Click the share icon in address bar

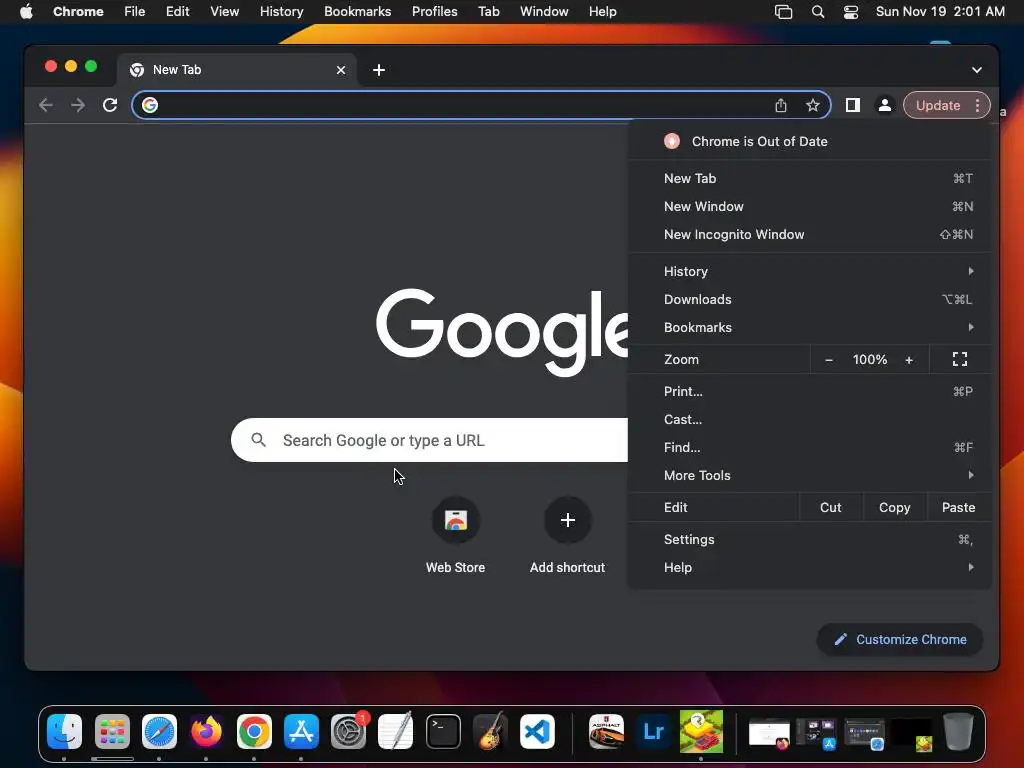pyautogui.click(x=781, y=105)
